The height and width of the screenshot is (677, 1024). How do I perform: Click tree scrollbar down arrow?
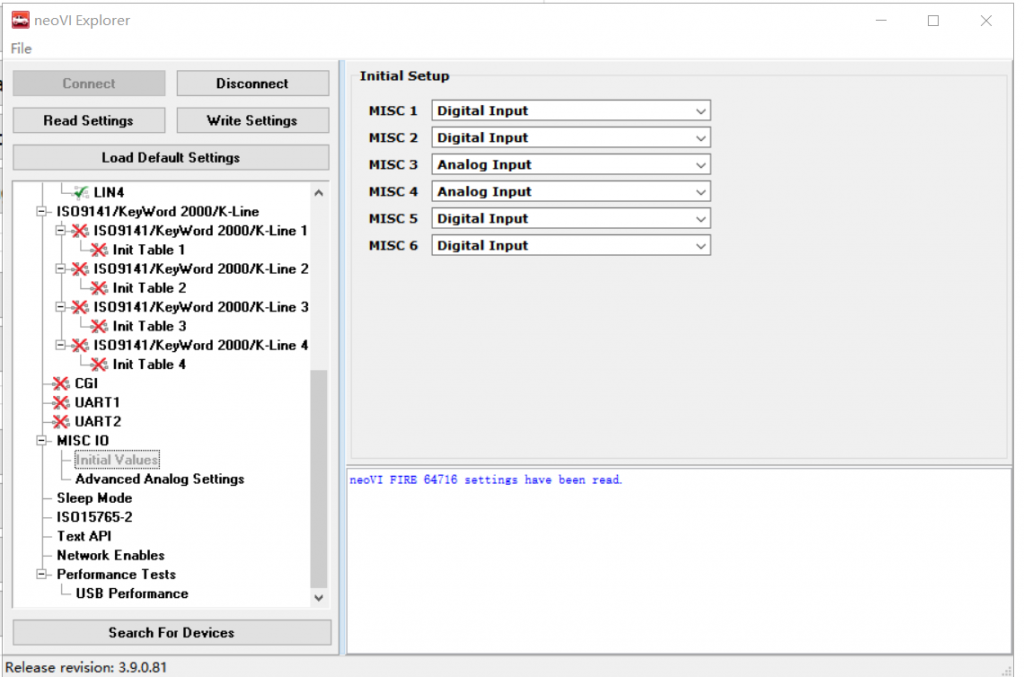click(x=319, y=597)
